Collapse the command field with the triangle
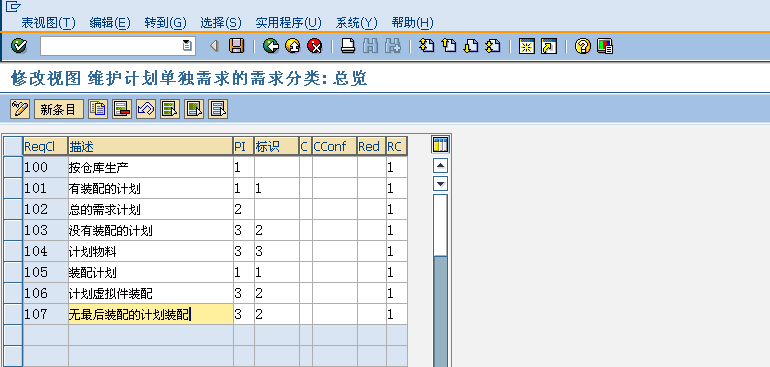This screenshot has width=770, height=367. coord(214,46)
